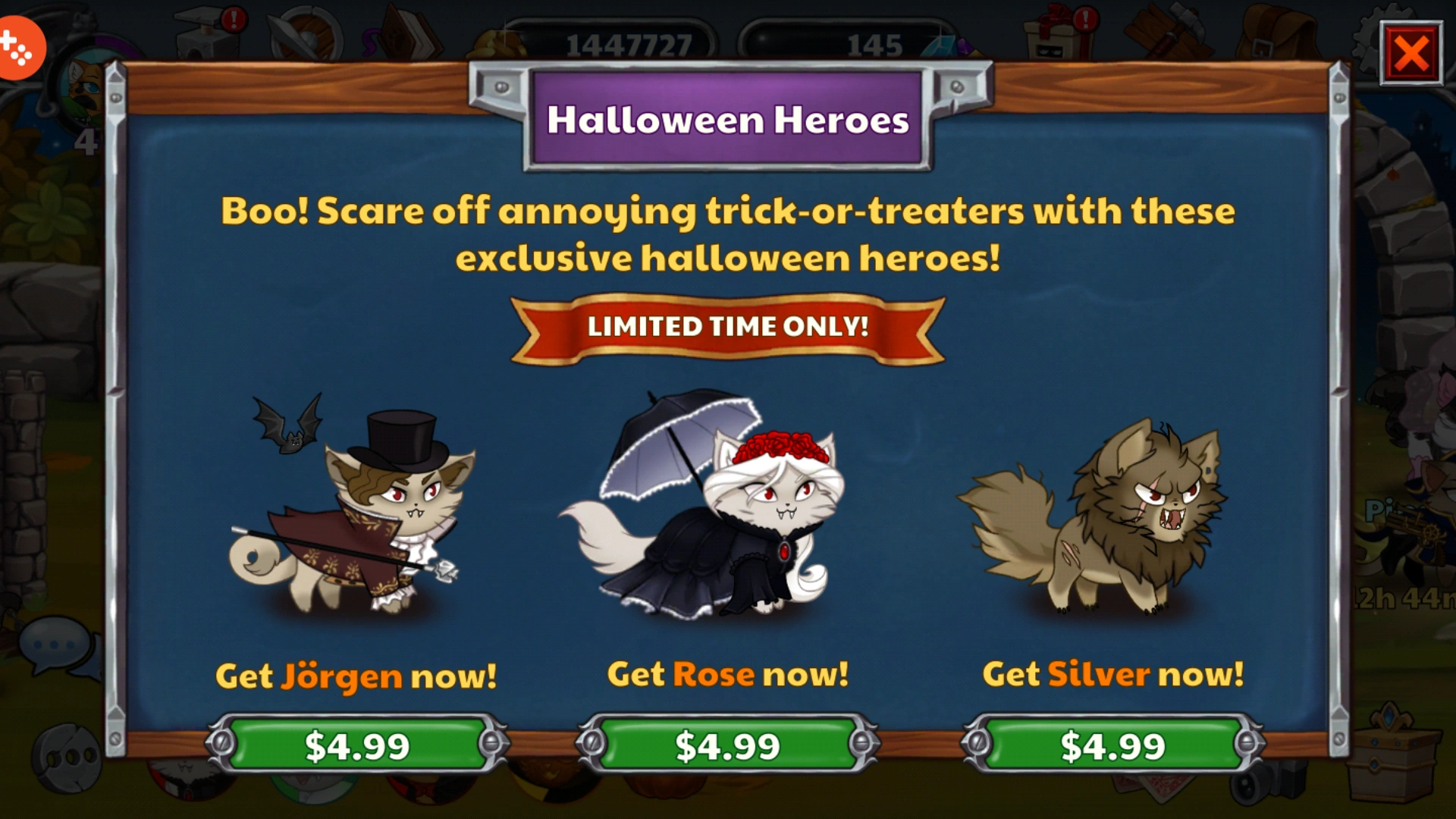Viewport: 1456px width, 819px height.
Task: Open the settings gear icon
Action: click(x=1365, y=30)
